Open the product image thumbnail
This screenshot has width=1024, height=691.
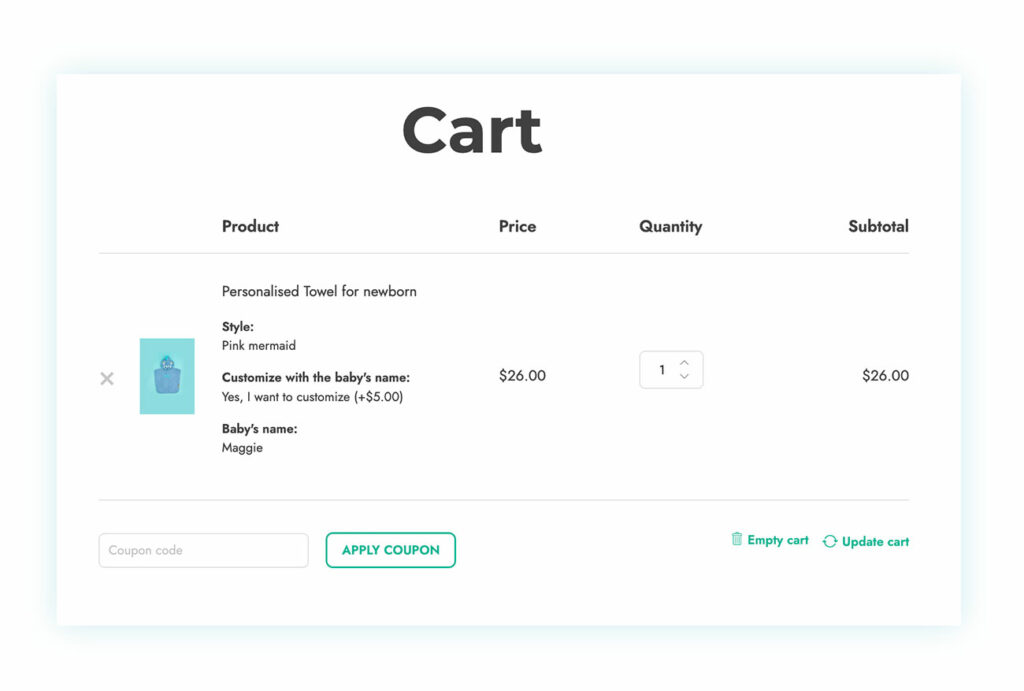point(165,378)
